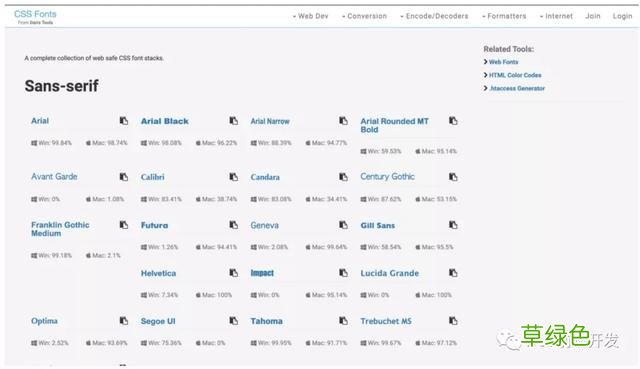The height and width of the screenshot is (369, 640).
Task: Open the Lucida Grande font link
Action: click(389, 273)
